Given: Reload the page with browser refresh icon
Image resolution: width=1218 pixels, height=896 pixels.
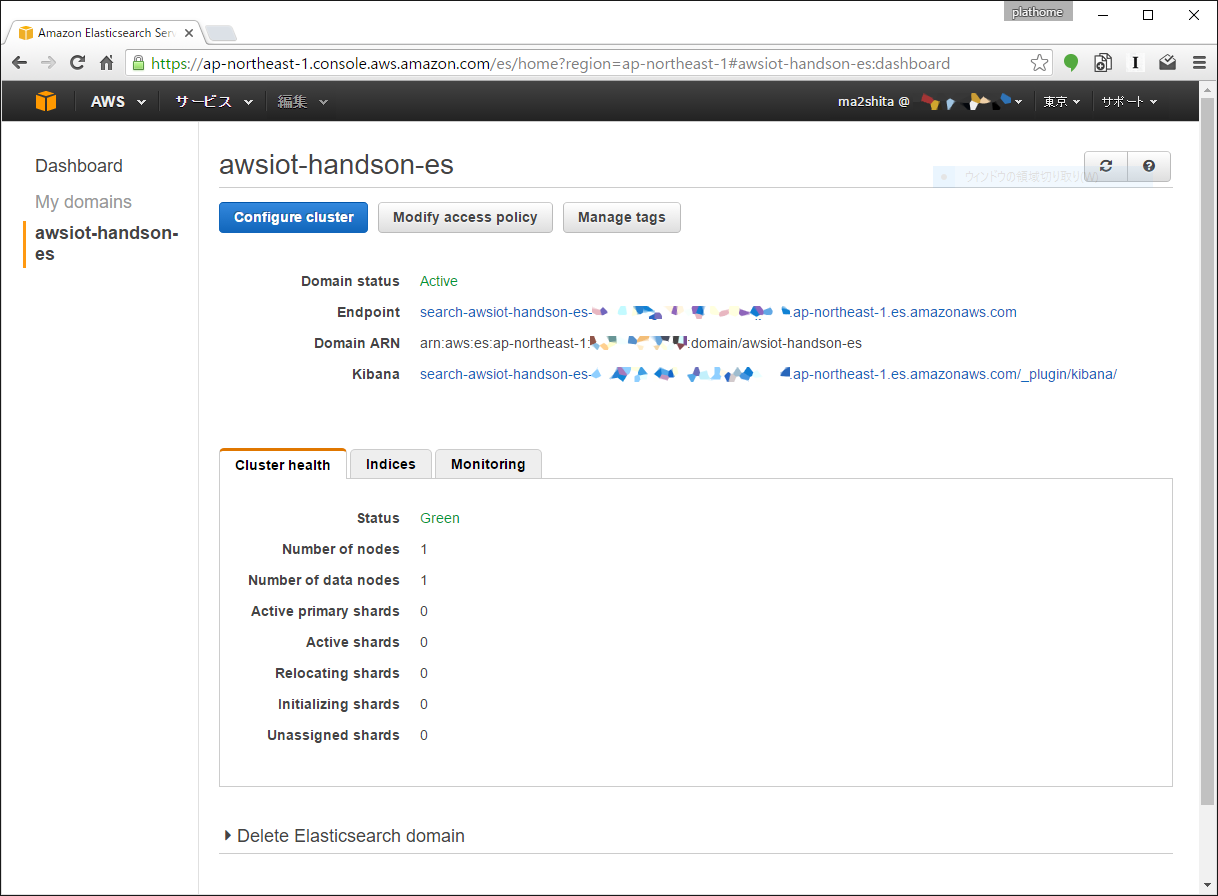Looking at the screenshot, I should click(77, 63).
